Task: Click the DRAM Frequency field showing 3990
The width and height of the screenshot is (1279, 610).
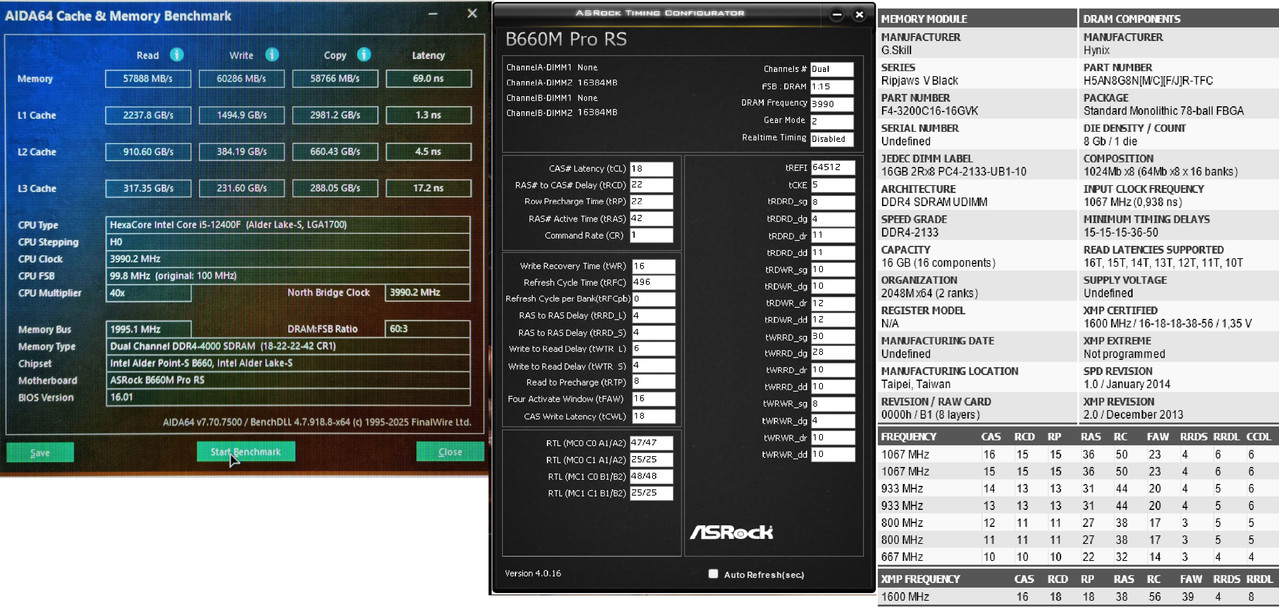Action: pyautogui.click(x=832, y=104)
